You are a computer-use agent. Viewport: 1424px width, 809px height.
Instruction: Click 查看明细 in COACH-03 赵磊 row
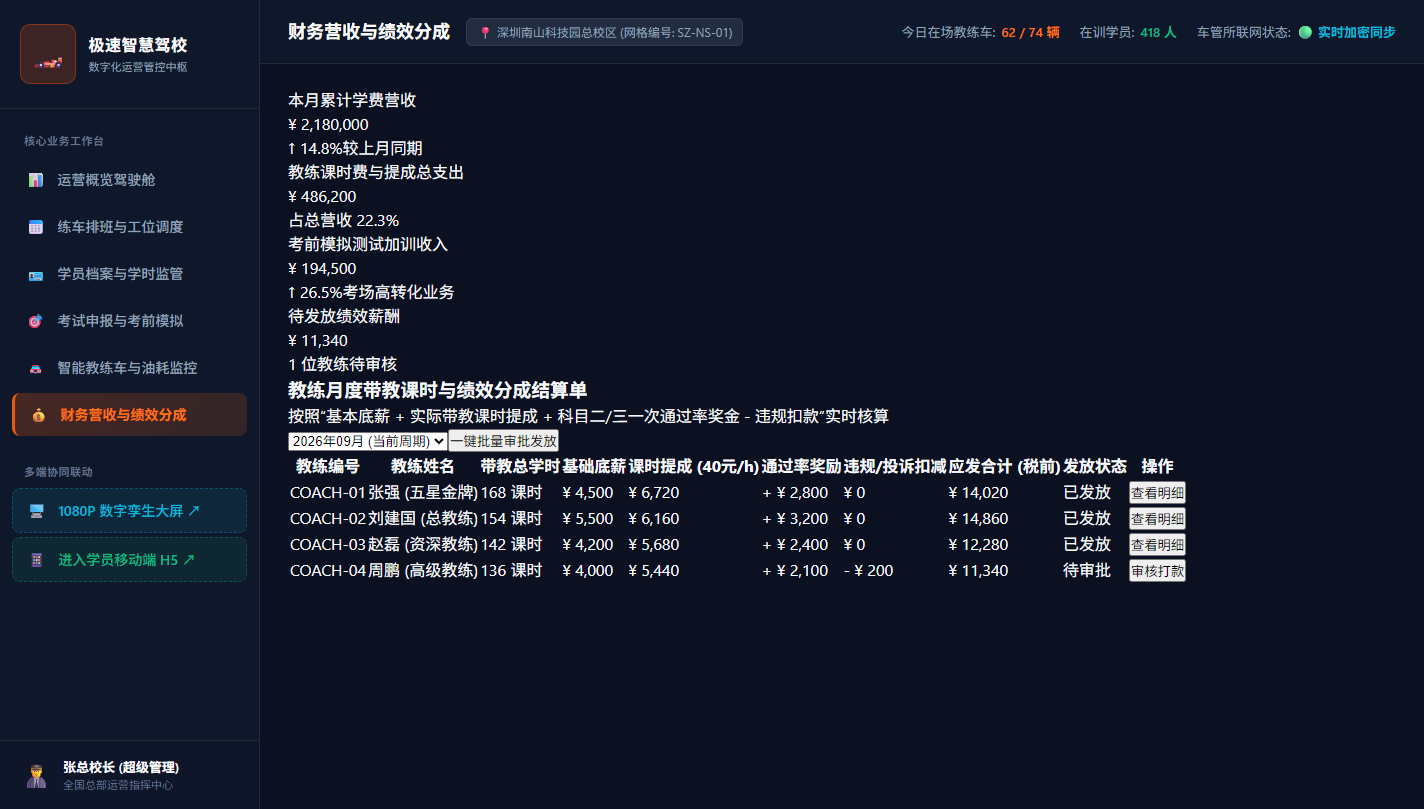pos(1157,544)
